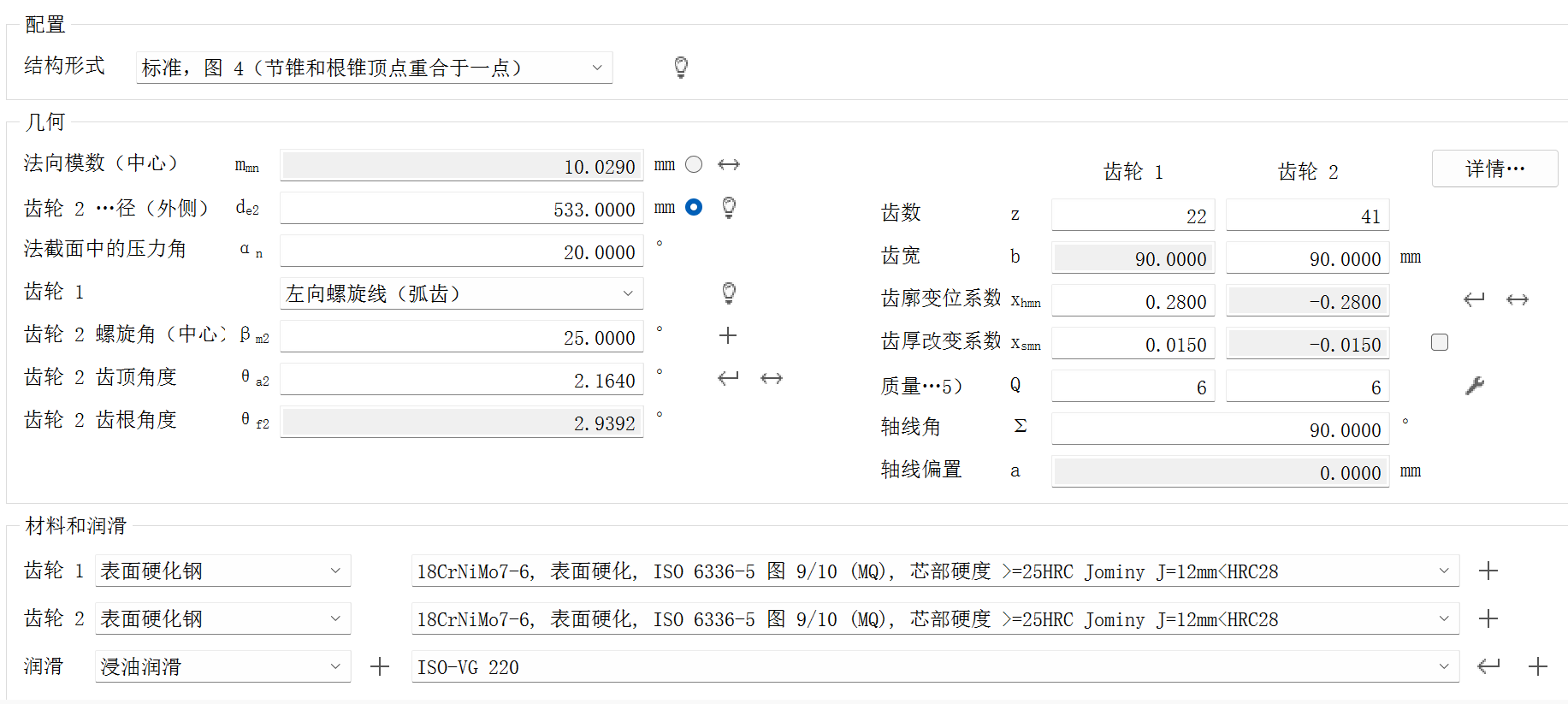
Task: Click the plus icon beside 螺旋角 field
Action: tap(728, 335)
